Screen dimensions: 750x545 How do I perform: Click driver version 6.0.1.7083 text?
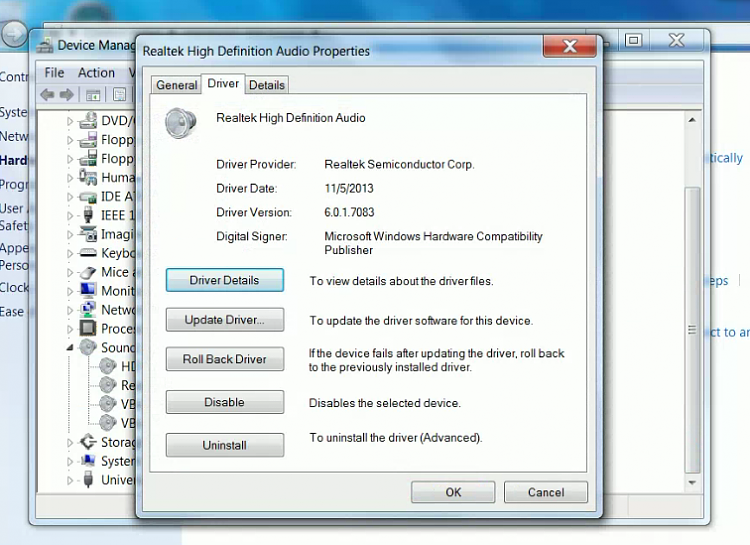click(349, 212)
